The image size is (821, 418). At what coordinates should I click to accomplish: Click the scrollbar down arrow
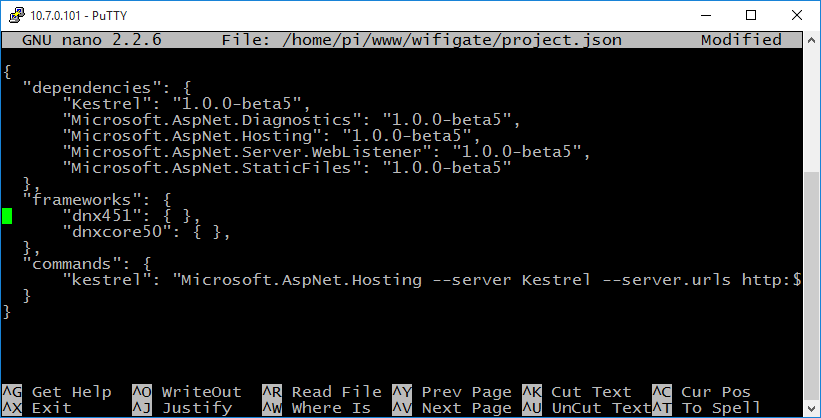(812, 408)
